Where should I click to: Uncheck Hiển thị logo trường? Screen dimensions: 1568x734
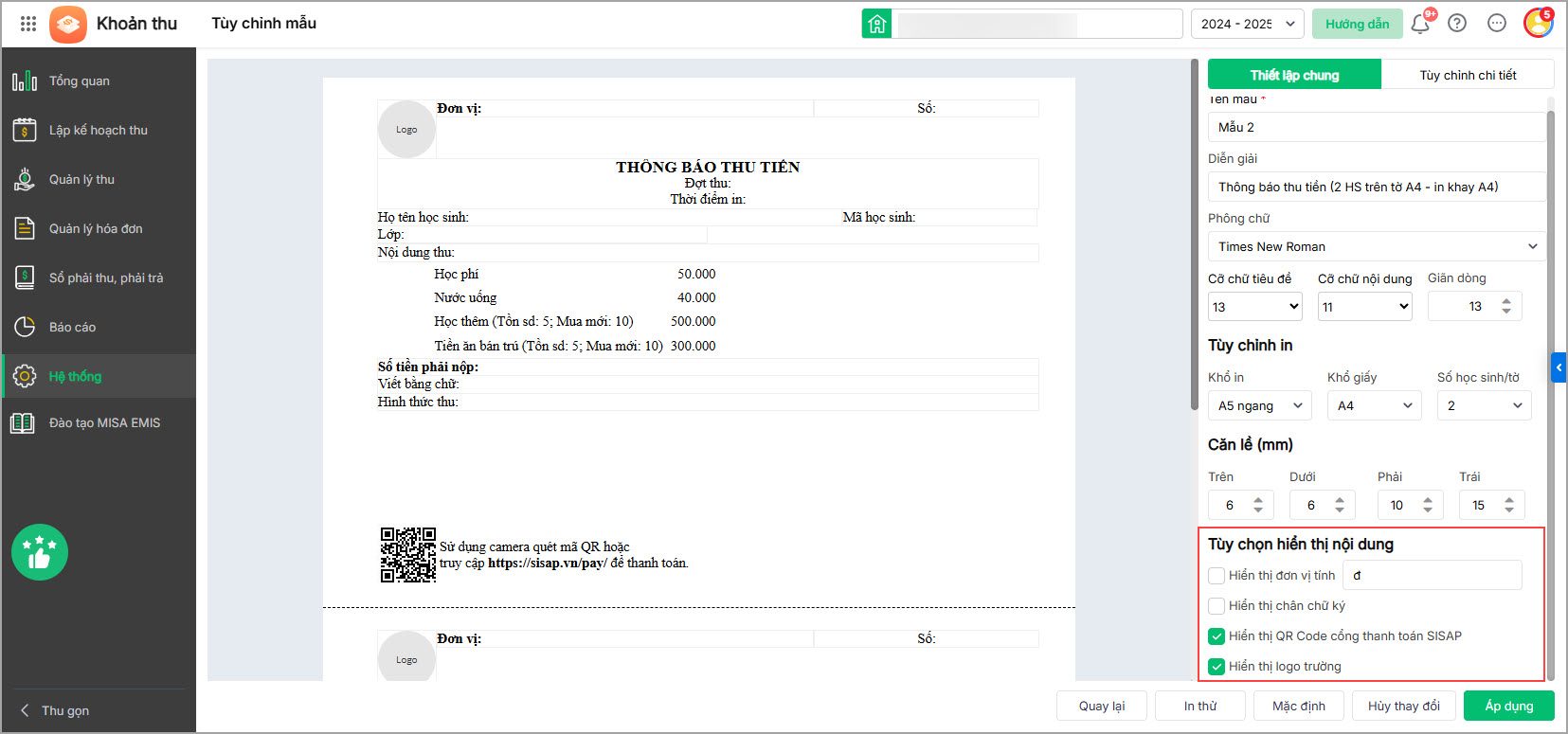[x=1217, y=666]
